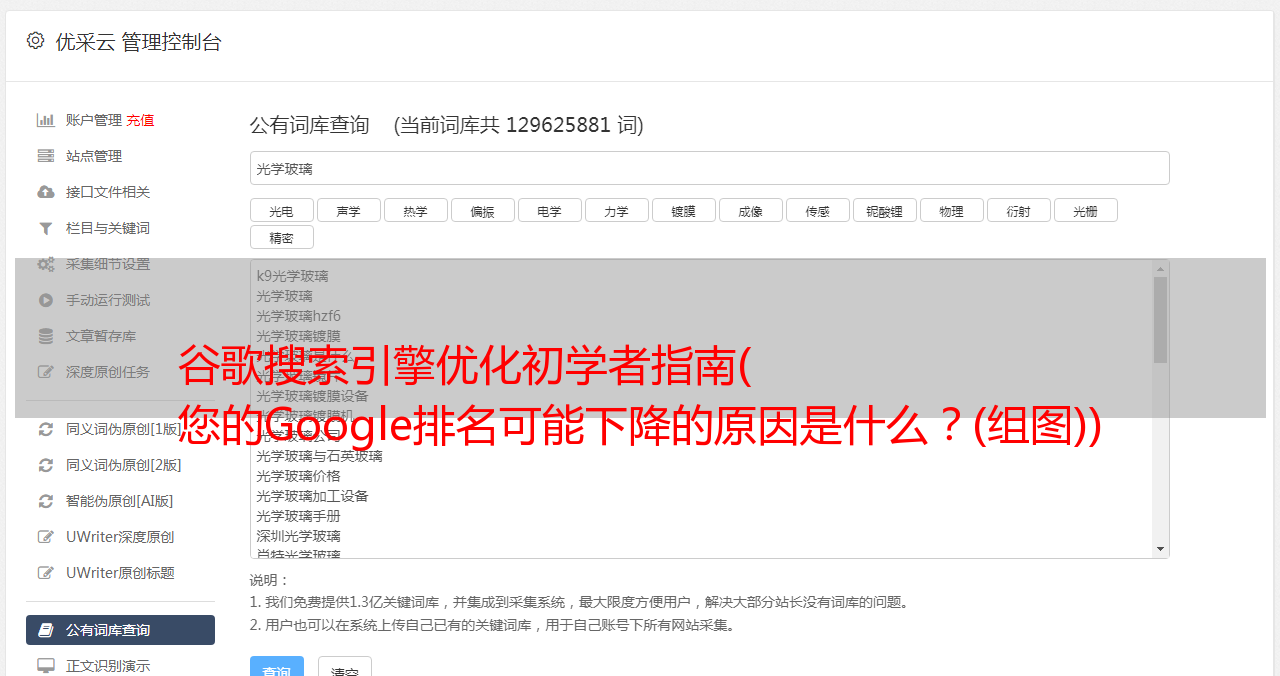Screen dimensions: 1280x676
Task: Choose the 热学 tag button
Action: 415,210
